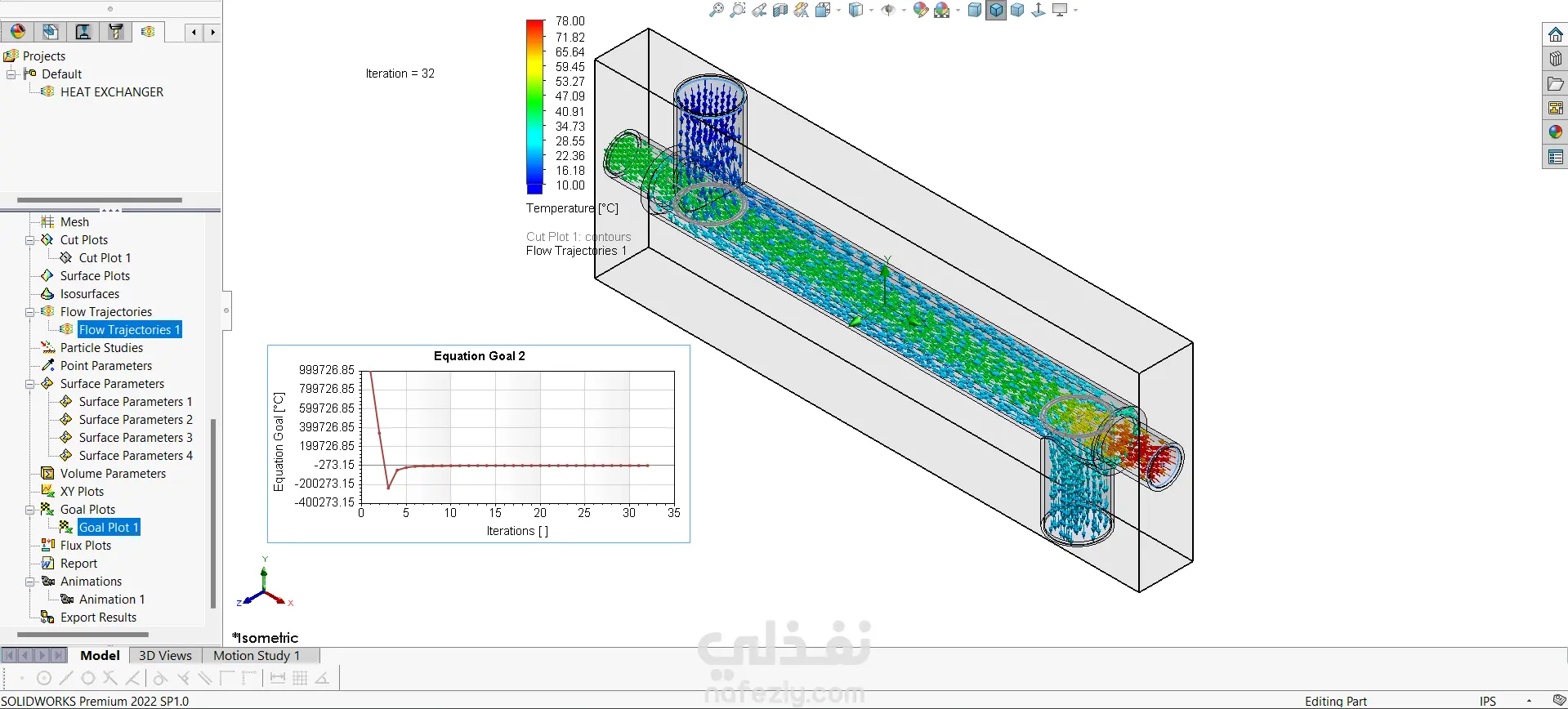Switch to the Model tab
The height and width of the screenshot is (709, 1568).
coord(101,655)
